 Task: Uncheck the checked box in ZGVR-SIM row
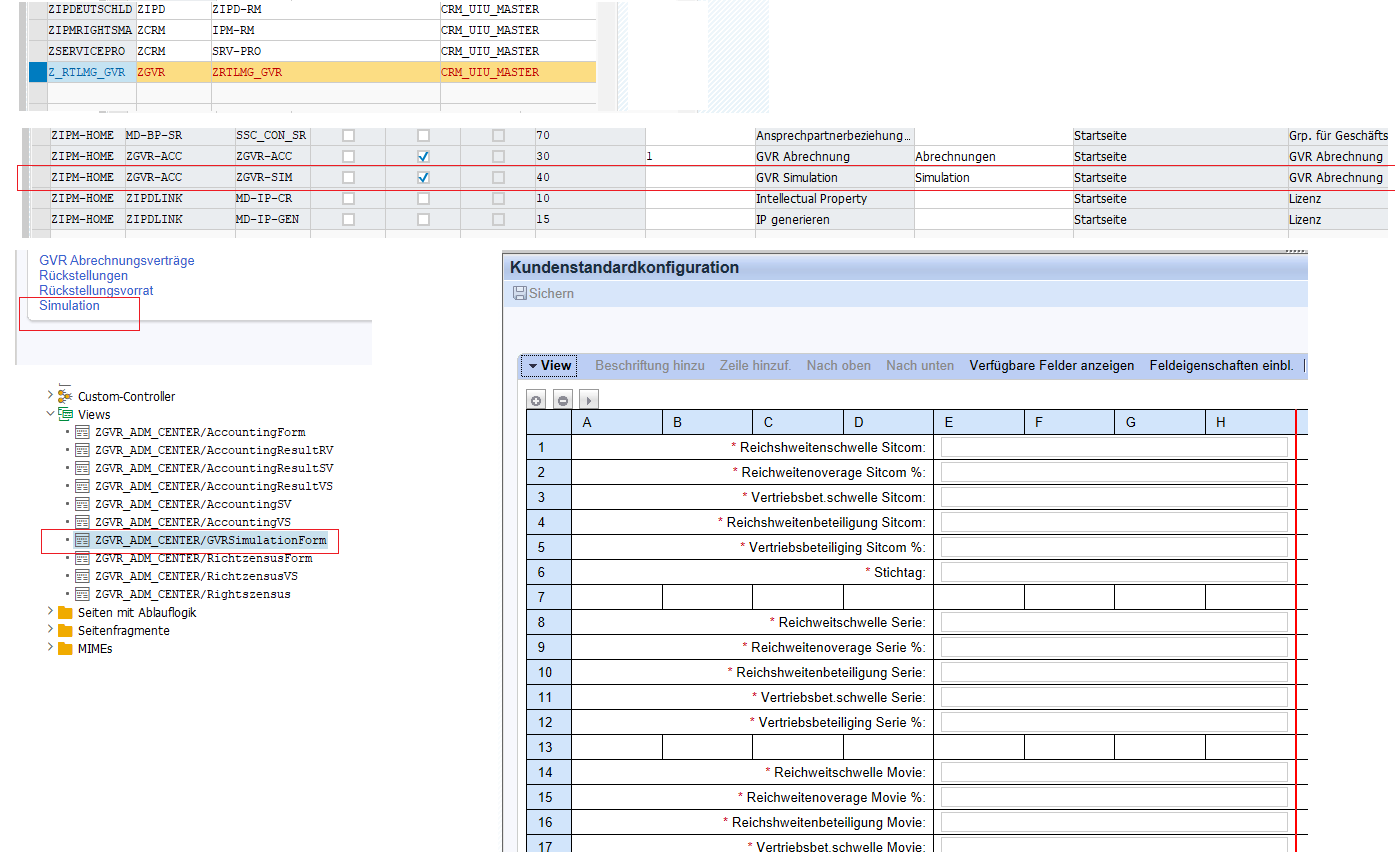(x=423, y=178)
